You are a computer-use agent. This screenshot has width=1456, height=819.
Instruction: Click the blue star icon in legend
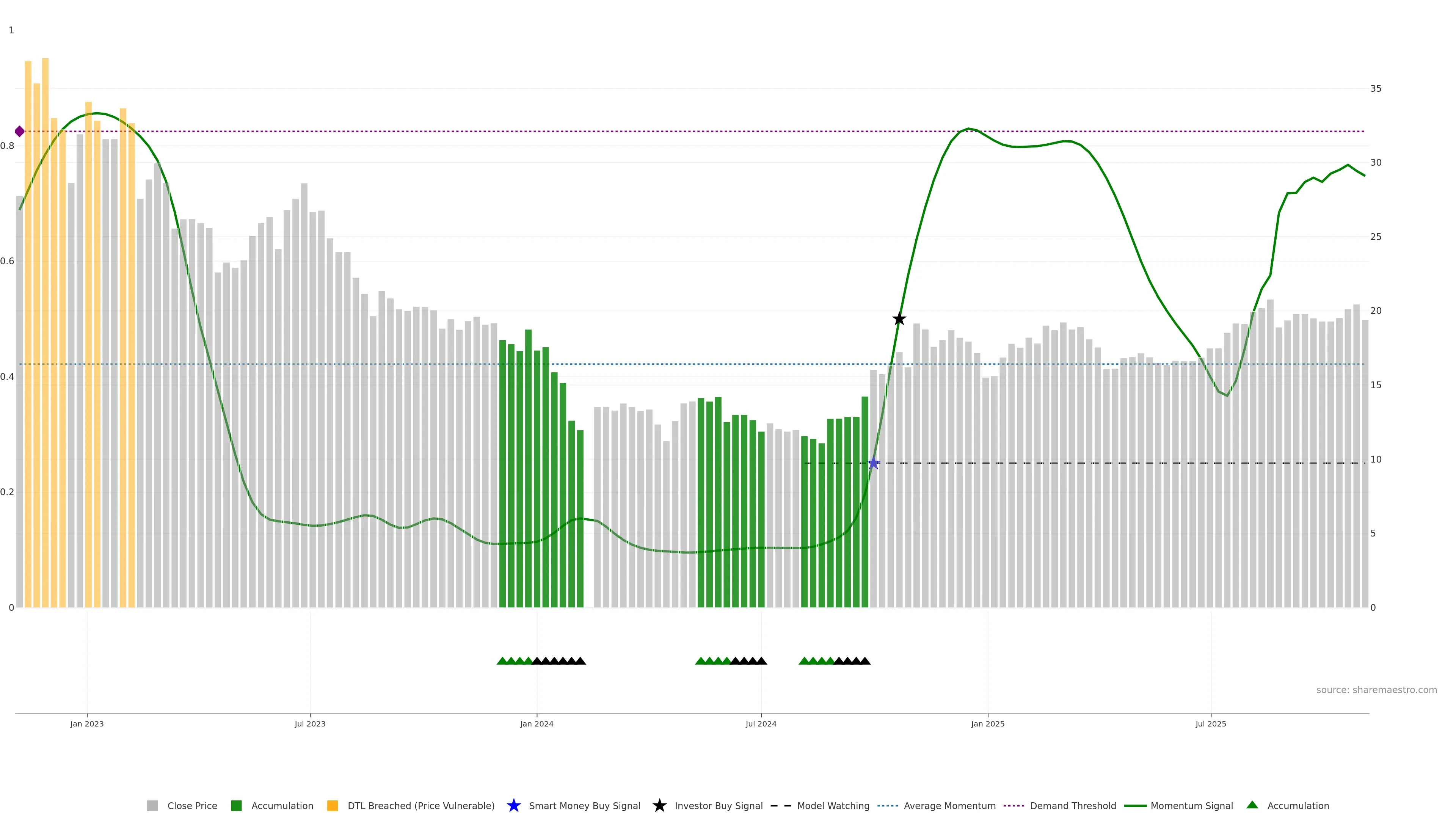pyautogui.click(x=513, y=805)
